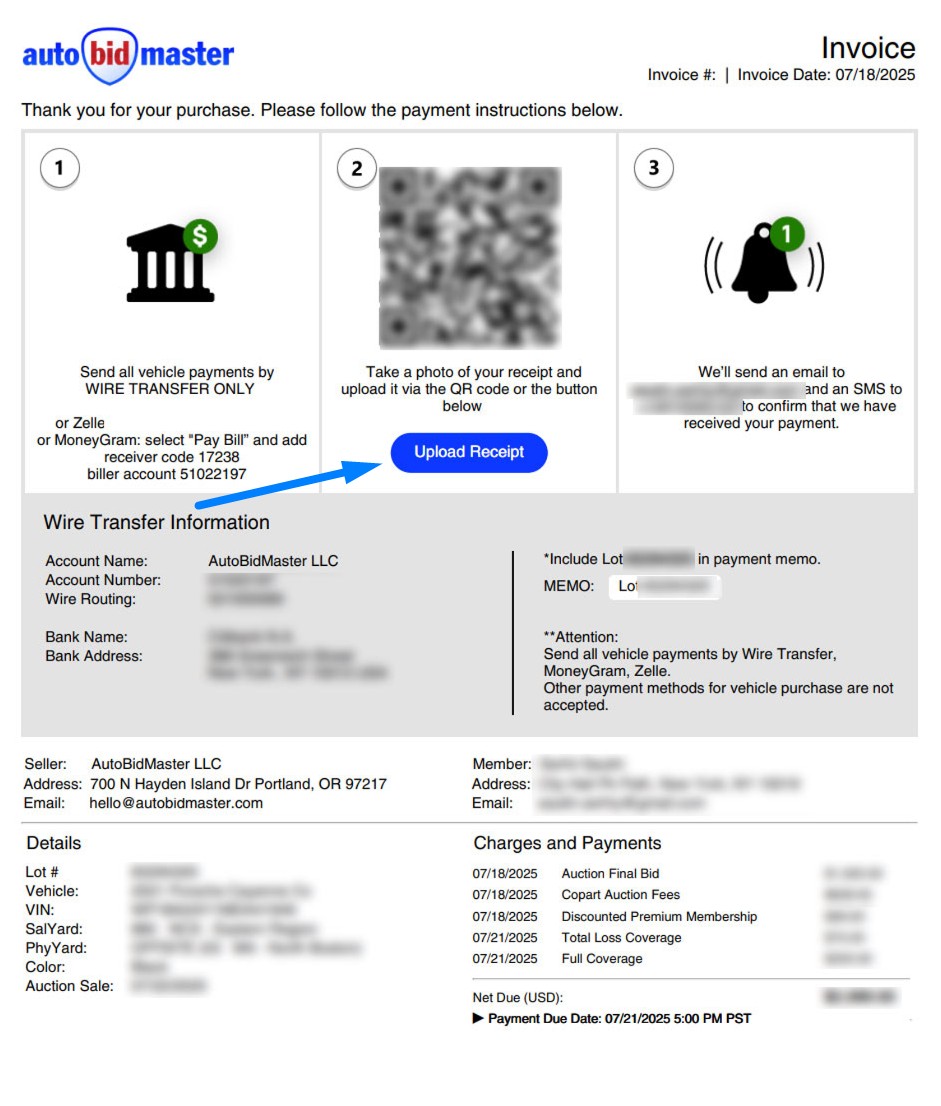Click the seller address in Portland
This screenshot has width=941, height=1106.
238,784
